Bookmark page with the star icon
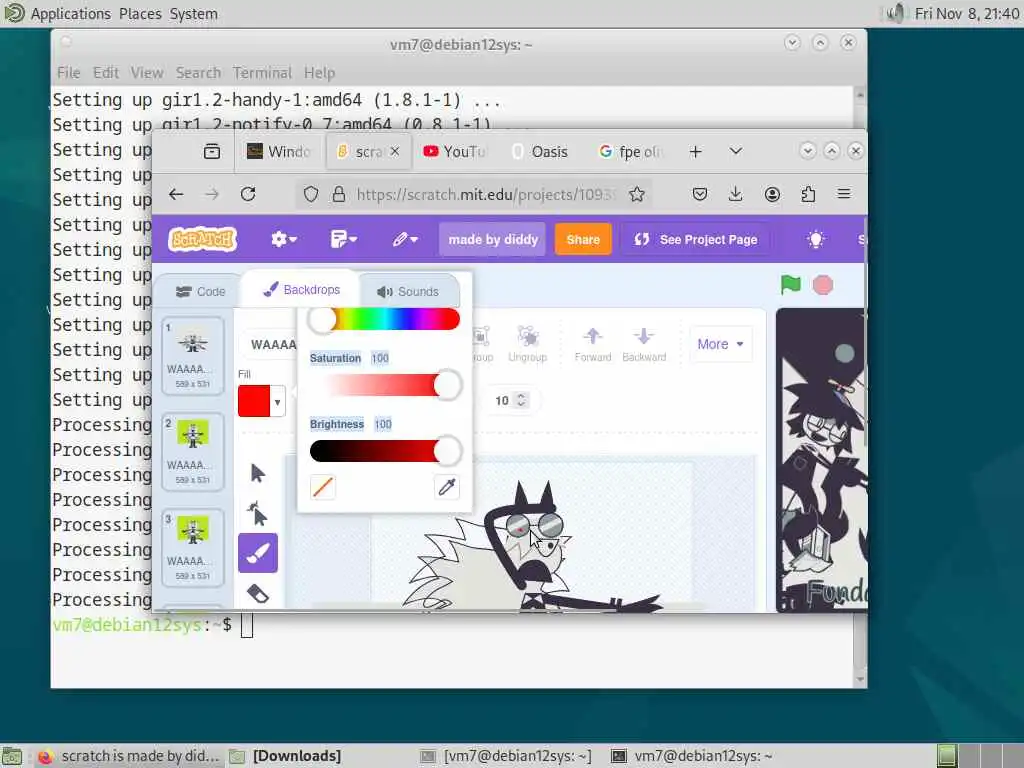The height and width of the screenshot is (768, 1024). (x=637, y=194)
